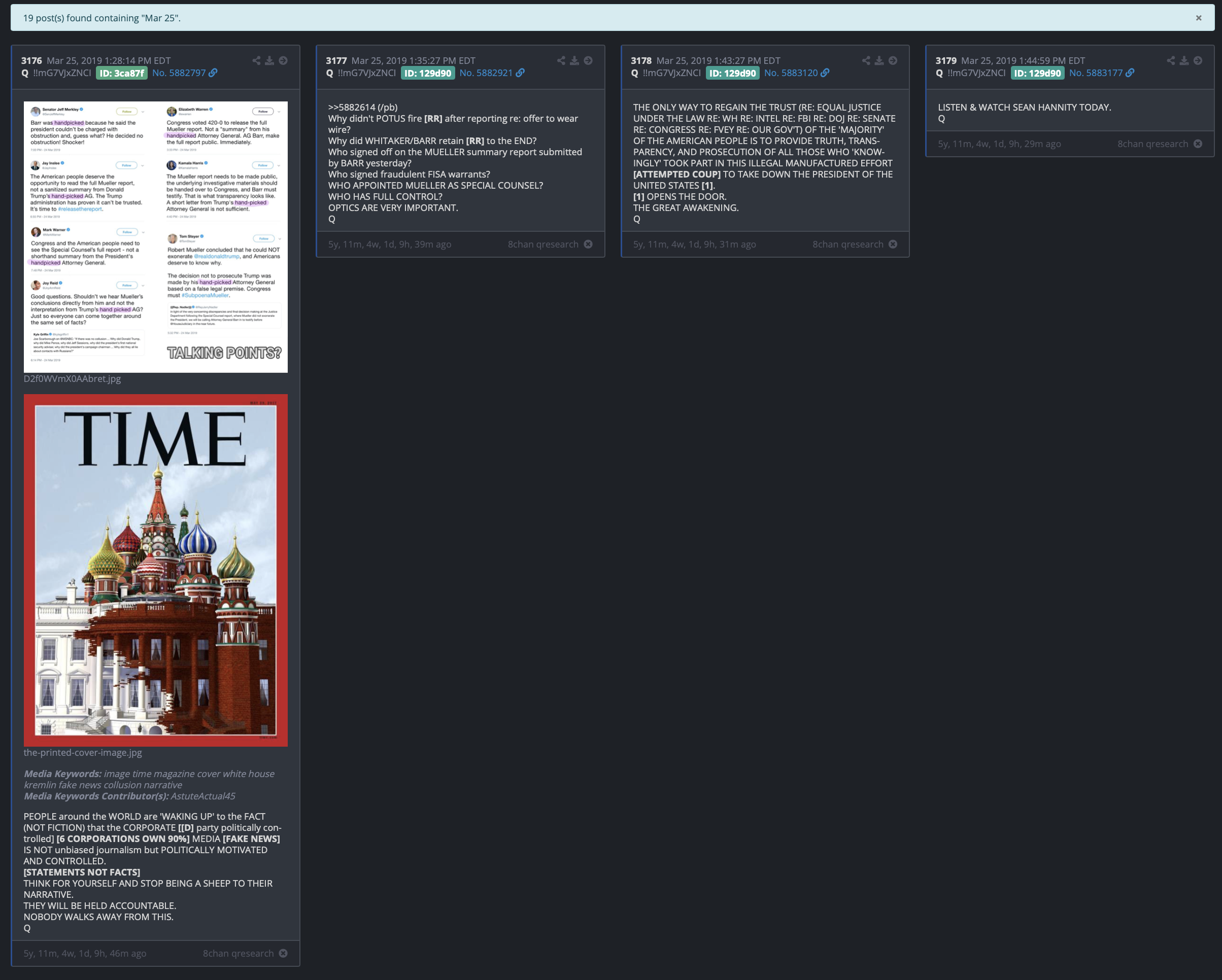1222x980 pixels.
Task: Click ID: 3ca87f badge
Action: (122, 73)
